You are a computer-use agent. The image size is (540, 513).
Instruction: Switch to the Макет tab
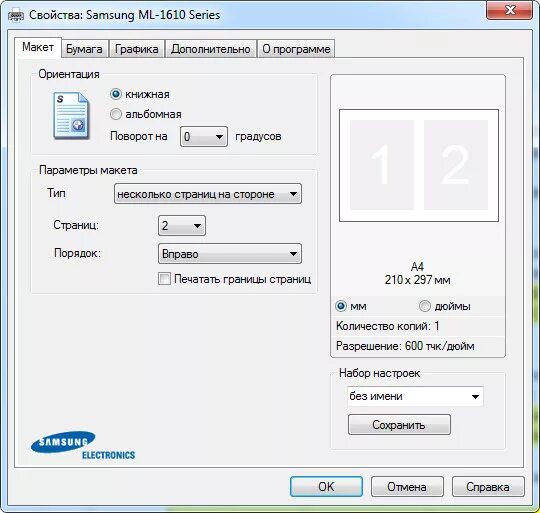pos(38,47)
